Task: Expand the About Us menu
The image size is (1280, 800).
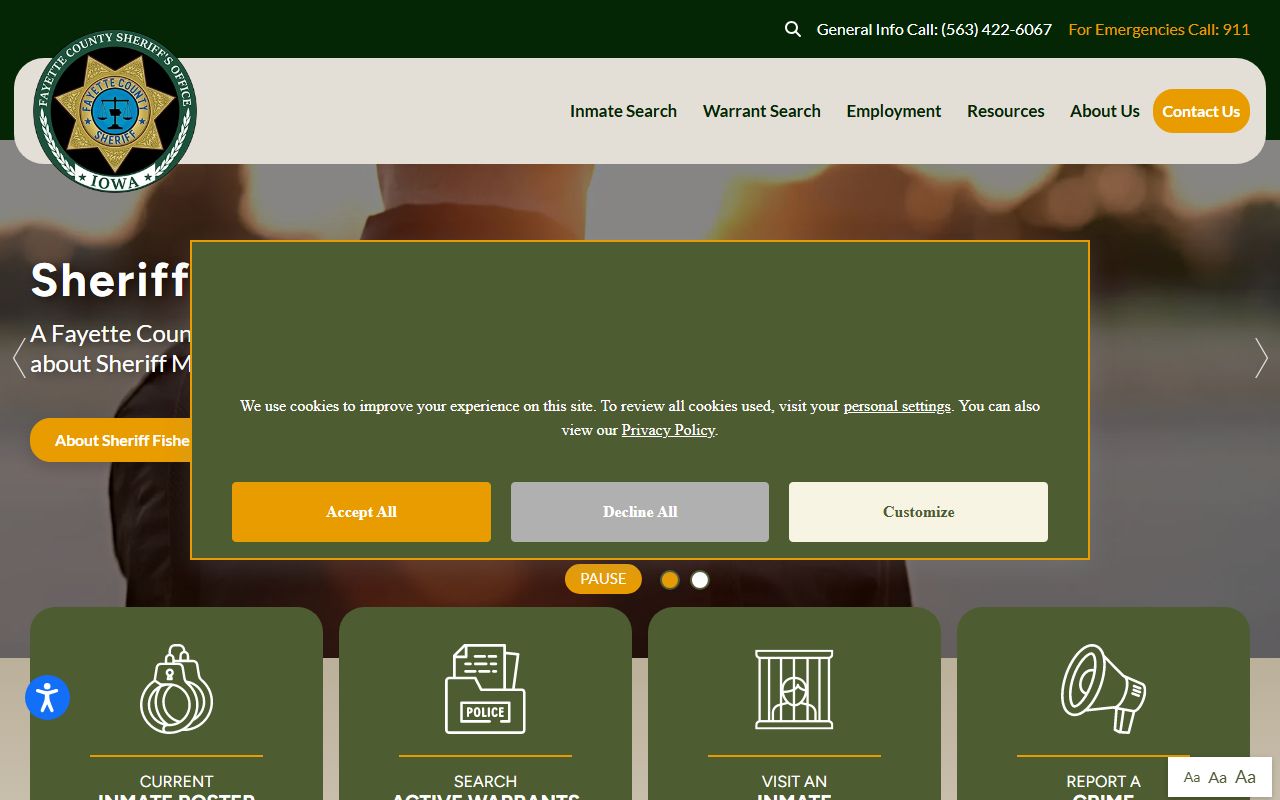Action: 1104,111
